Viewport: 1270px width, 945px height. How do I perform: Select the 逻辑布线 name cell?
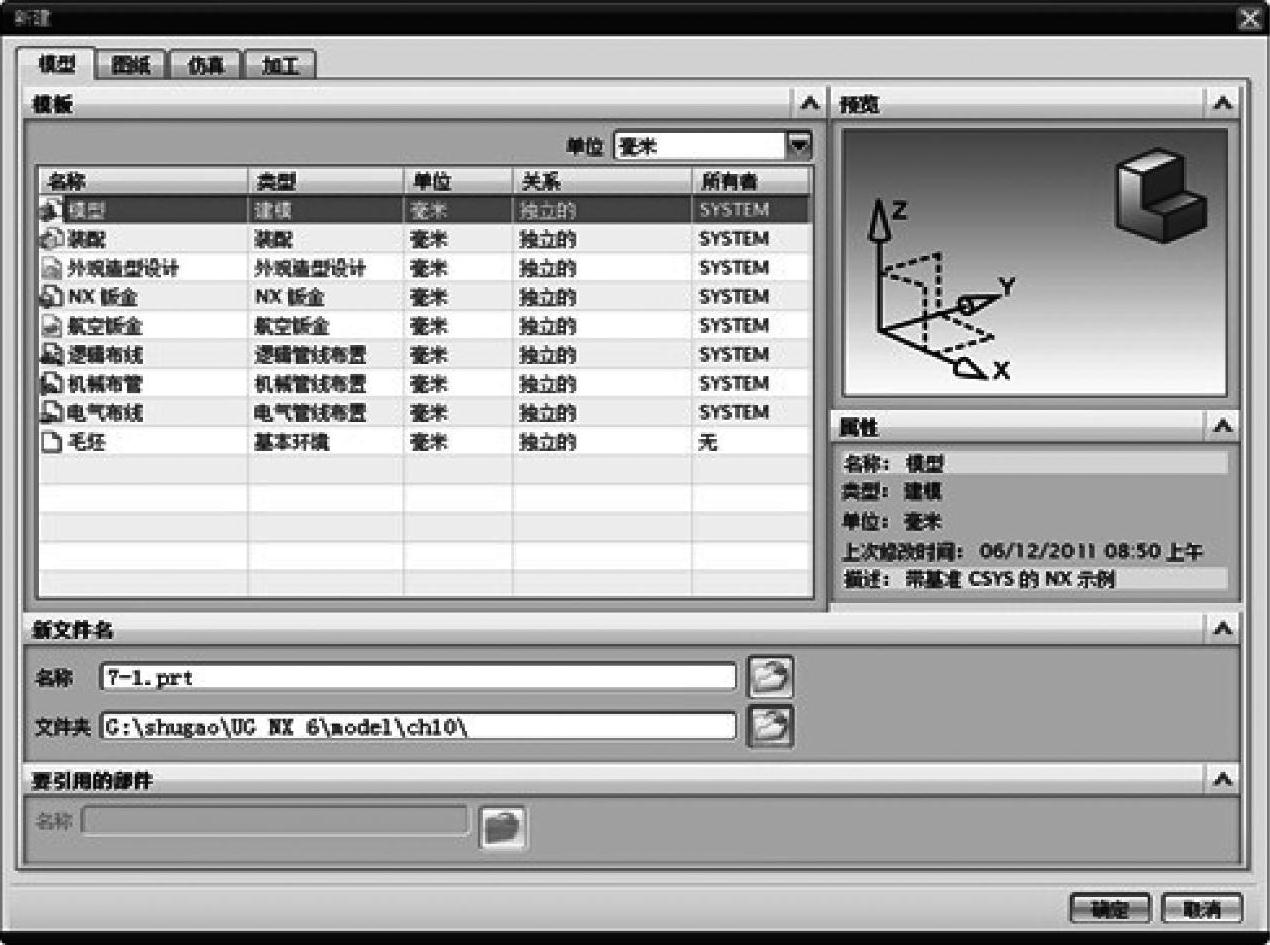pos(105,356)
